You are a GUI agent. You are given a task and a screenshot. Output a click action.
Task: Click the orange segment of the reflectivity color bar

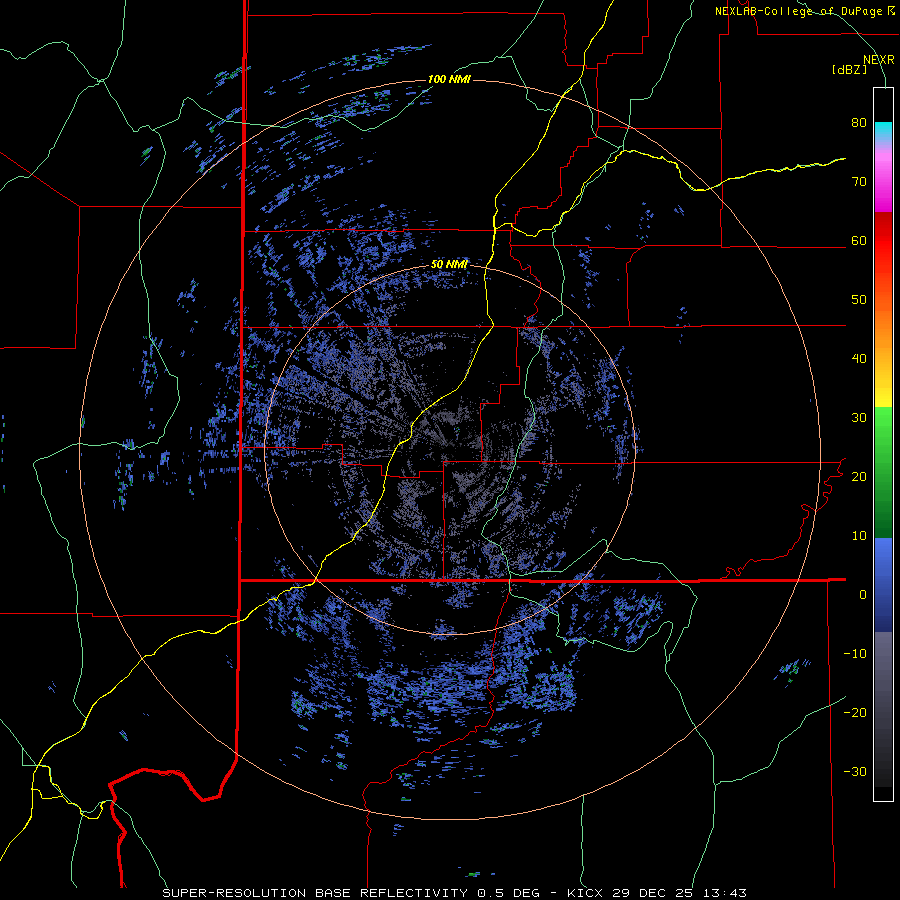click(883, 319)
